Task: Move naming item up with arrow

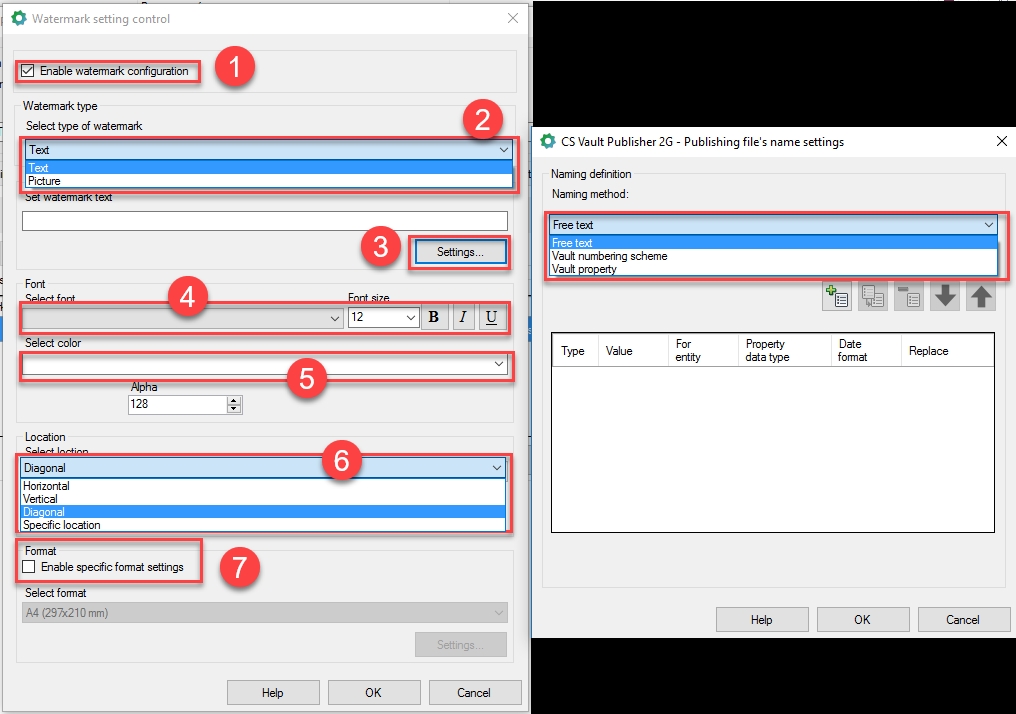Action: pyautogui.click(x=981, y=297)
